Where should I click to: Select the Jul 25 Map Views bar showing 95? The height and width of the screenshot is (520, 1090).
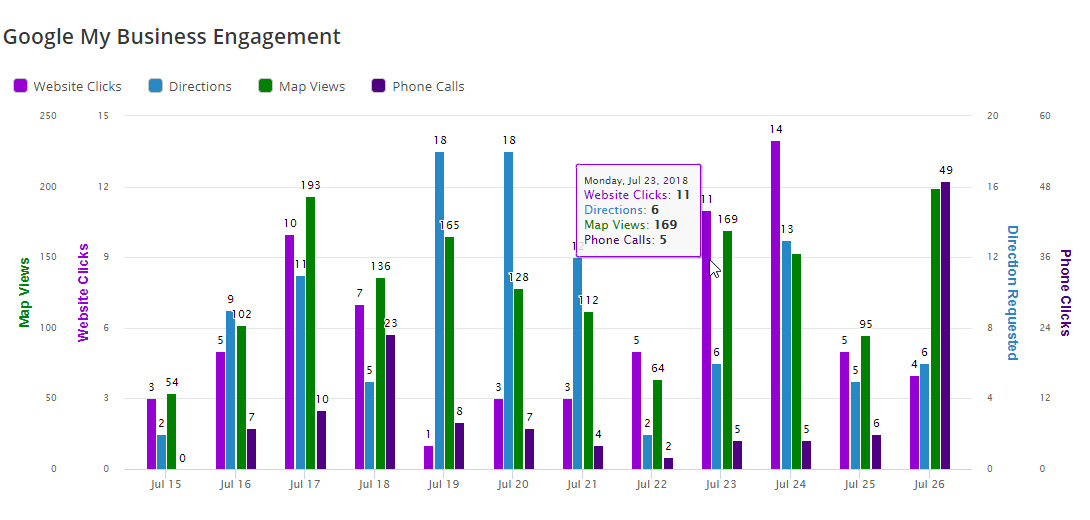(865, 402)
